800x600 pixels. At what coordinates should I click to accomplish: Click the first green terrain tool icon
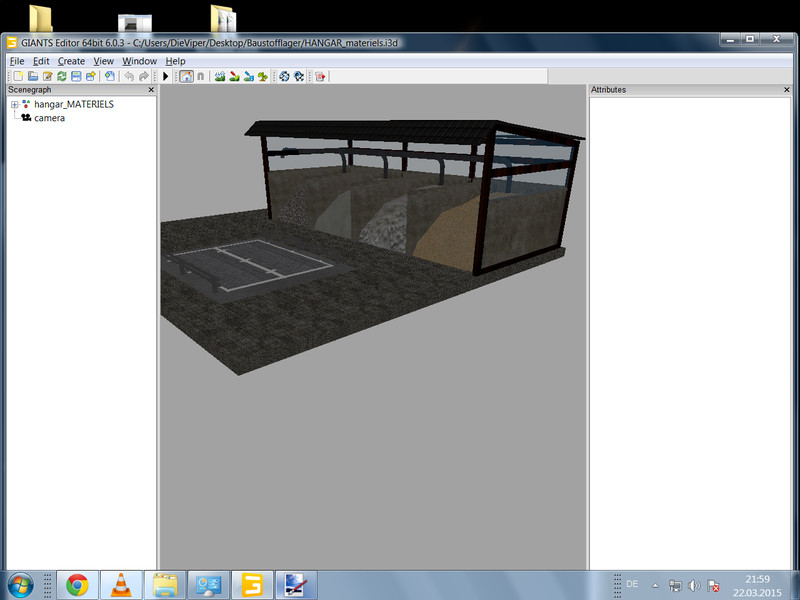tap(219, 76)
